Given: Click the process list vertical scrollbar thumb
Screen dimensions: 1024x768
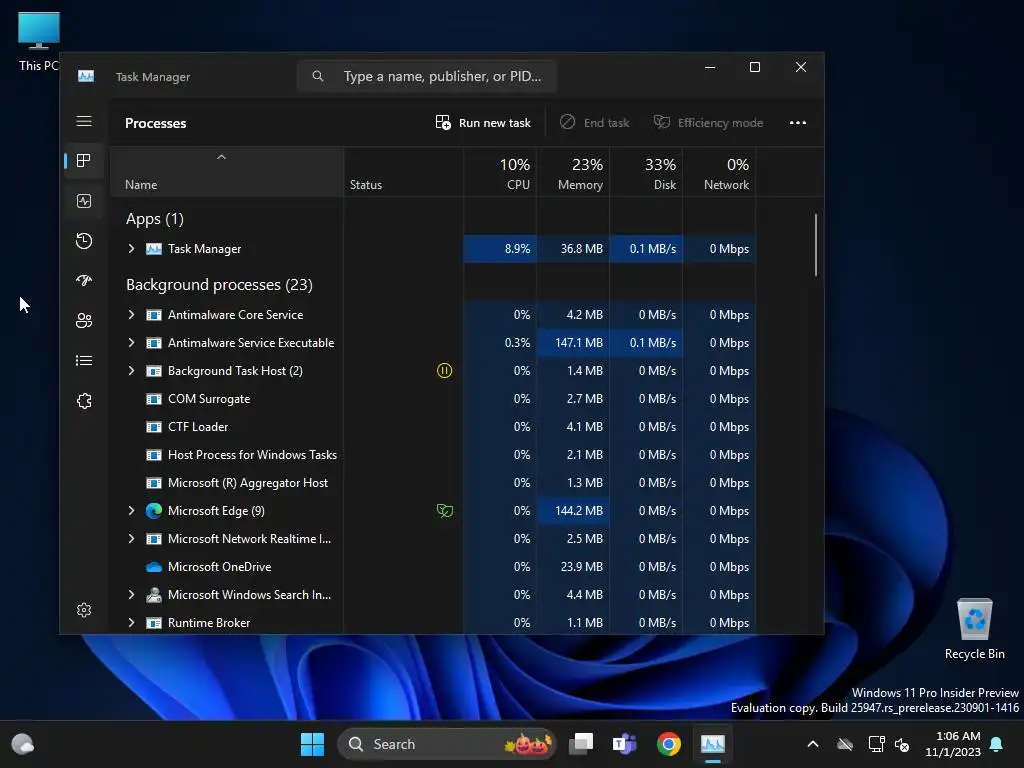Looking at the screenshot, I should pyautogui.click(x=816, y=245).
